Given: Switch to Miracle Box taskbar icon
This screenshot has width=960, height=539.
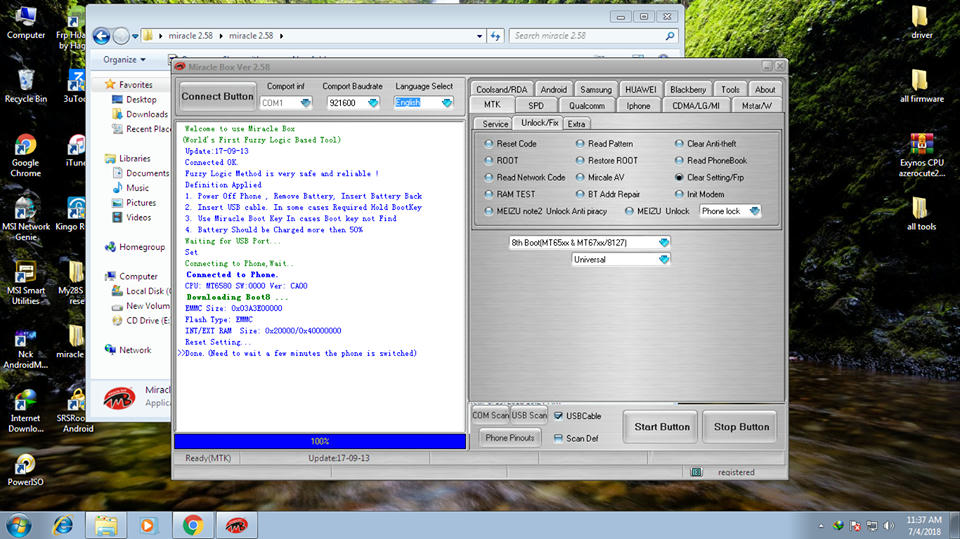Looking at the screenshot, I should (x=236, y=526).
